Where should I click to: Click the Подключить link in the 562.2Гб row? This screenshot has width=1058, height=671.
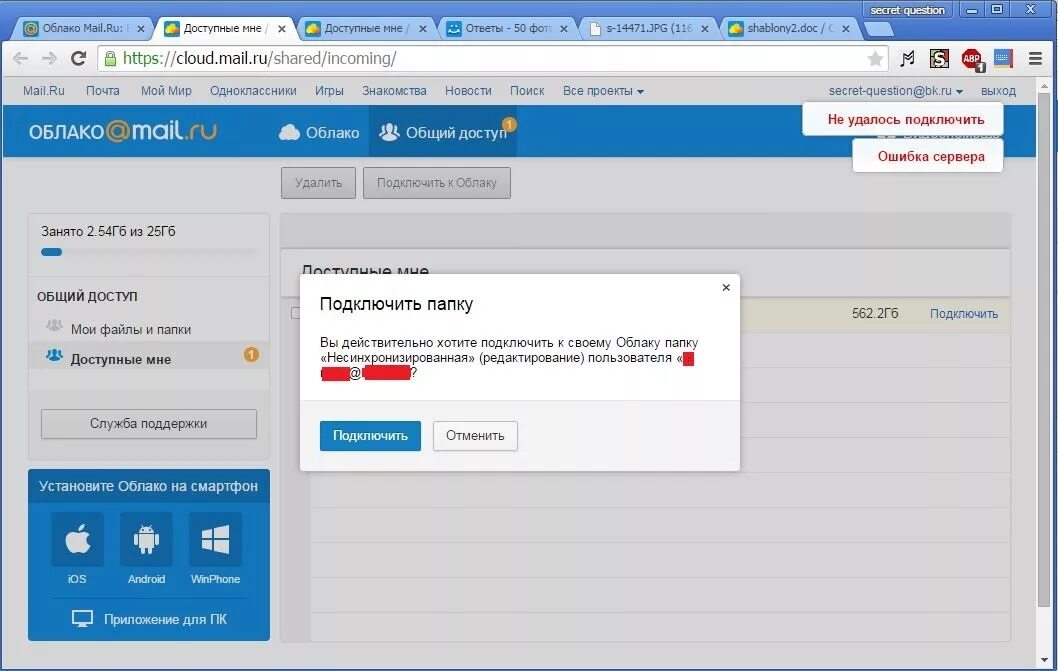964,314
